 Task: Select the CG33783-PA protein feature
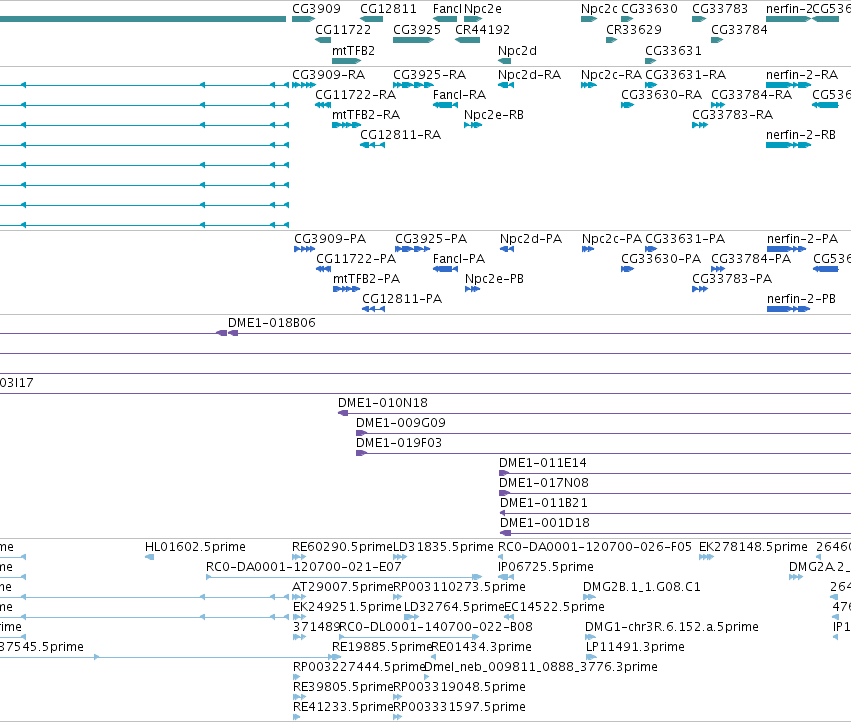point(700,289)
